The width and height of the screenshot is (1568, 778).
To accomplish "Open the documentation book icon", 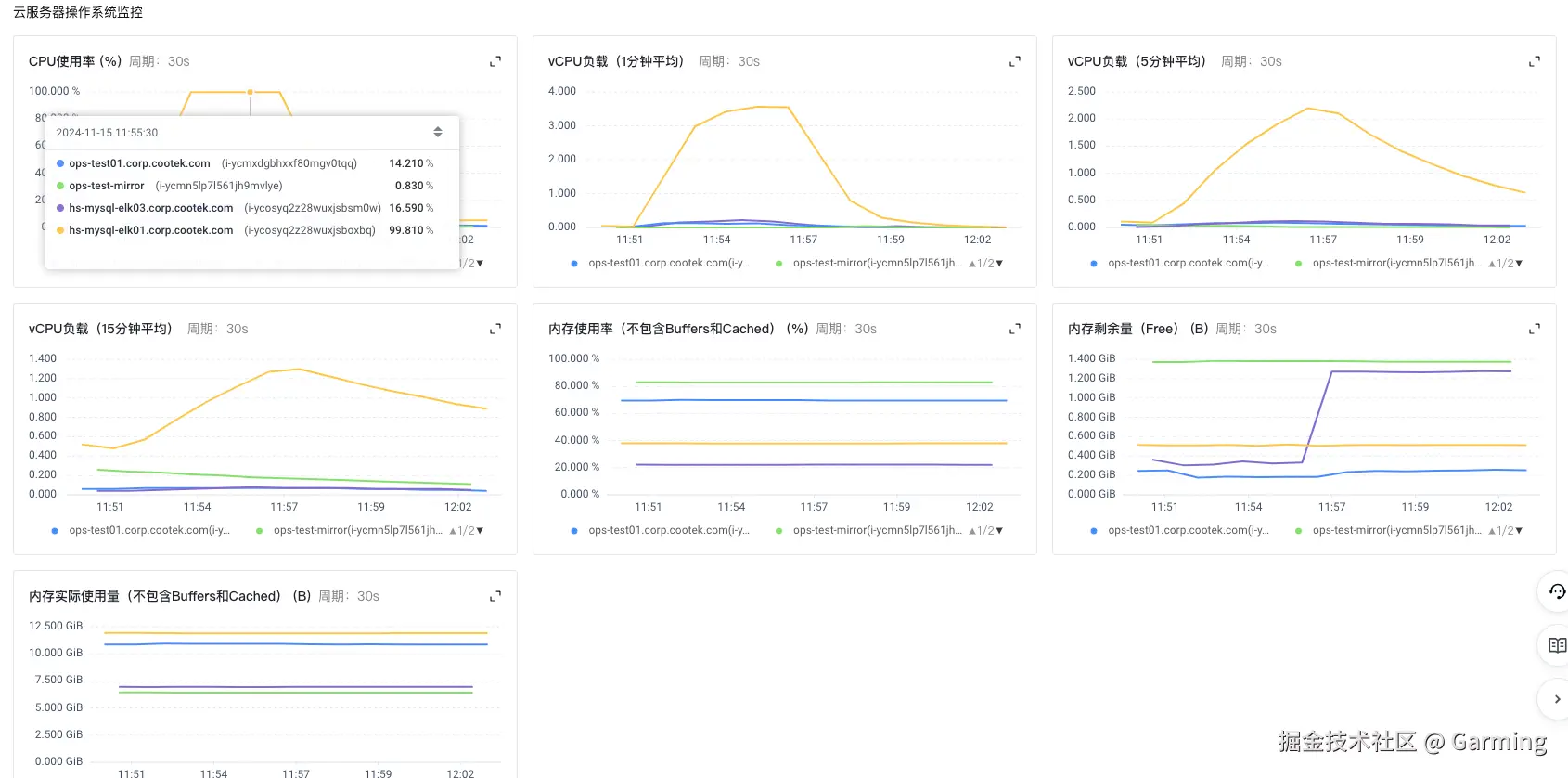I will pyautogui.click(x=1557, y=645).
